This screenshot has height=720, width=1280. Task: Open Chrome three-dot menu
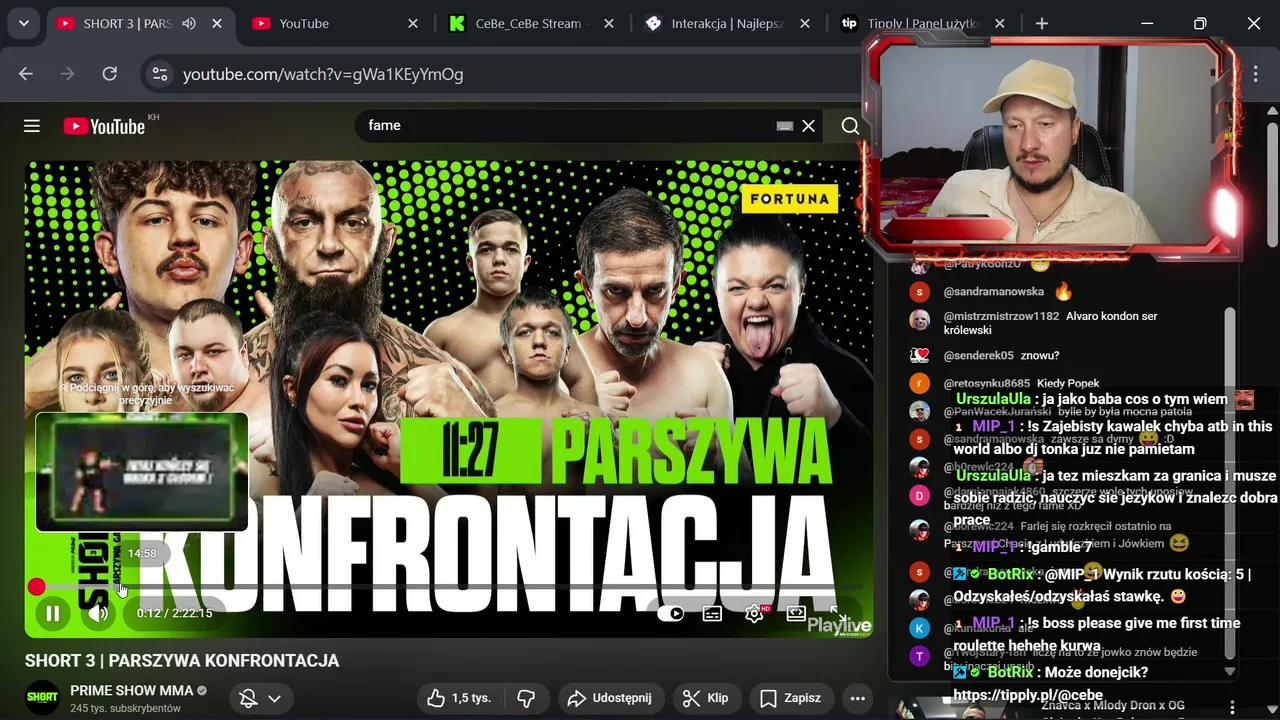tap(1256, 74)
